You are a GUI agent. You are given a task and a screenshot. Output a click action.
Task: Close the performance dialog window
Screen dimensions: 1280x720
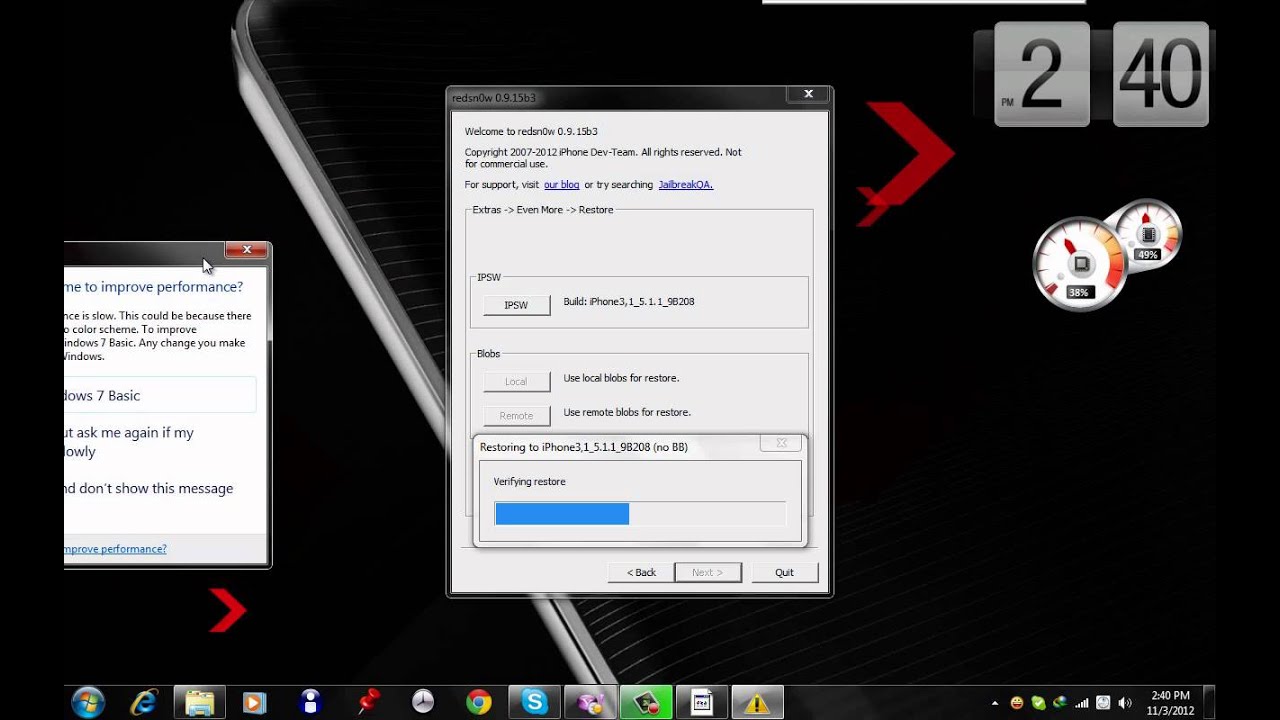coord(245,249)
